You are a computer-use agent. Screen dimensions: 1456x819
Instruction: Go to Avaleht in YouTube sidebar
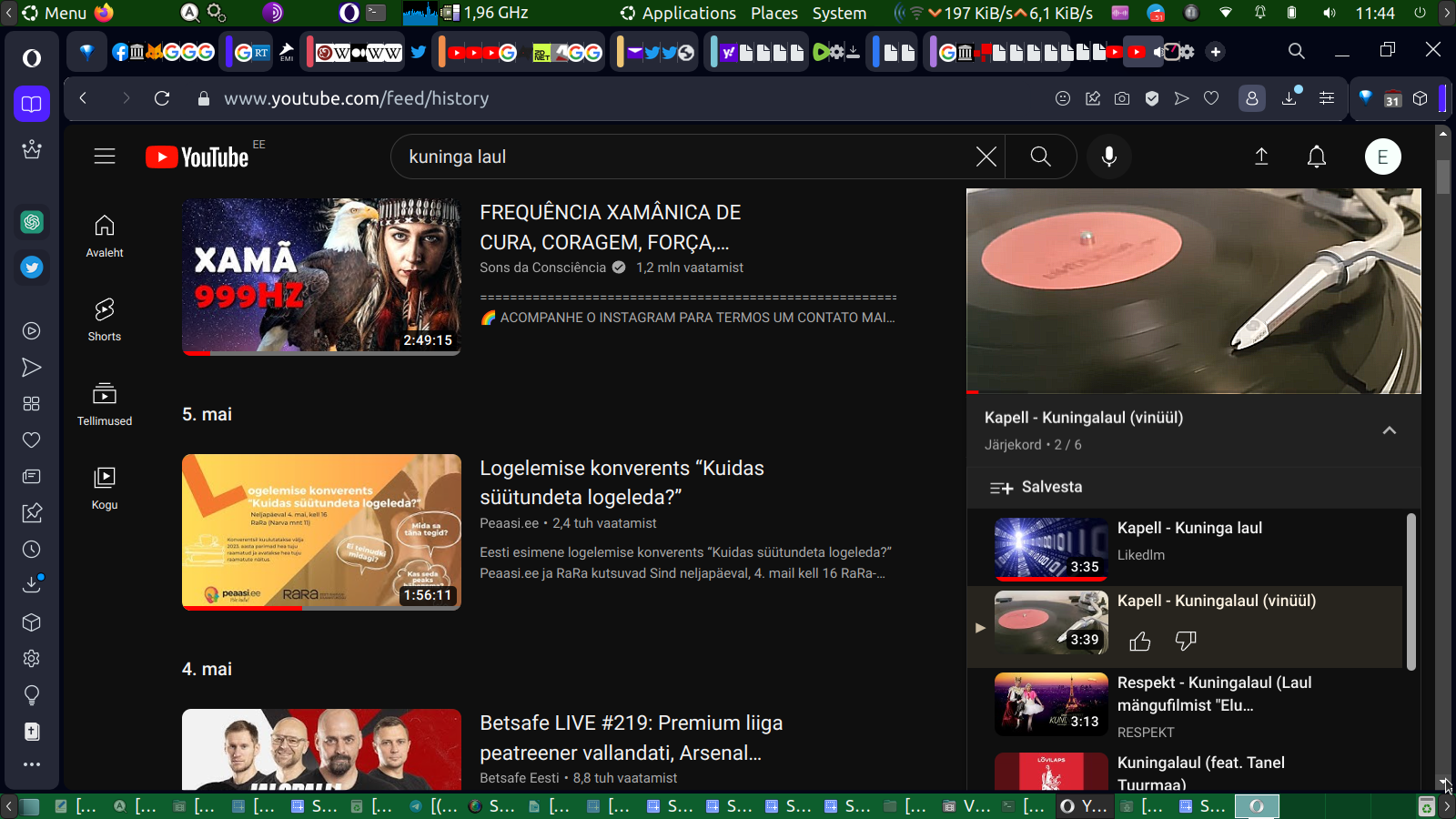[105, 236]
